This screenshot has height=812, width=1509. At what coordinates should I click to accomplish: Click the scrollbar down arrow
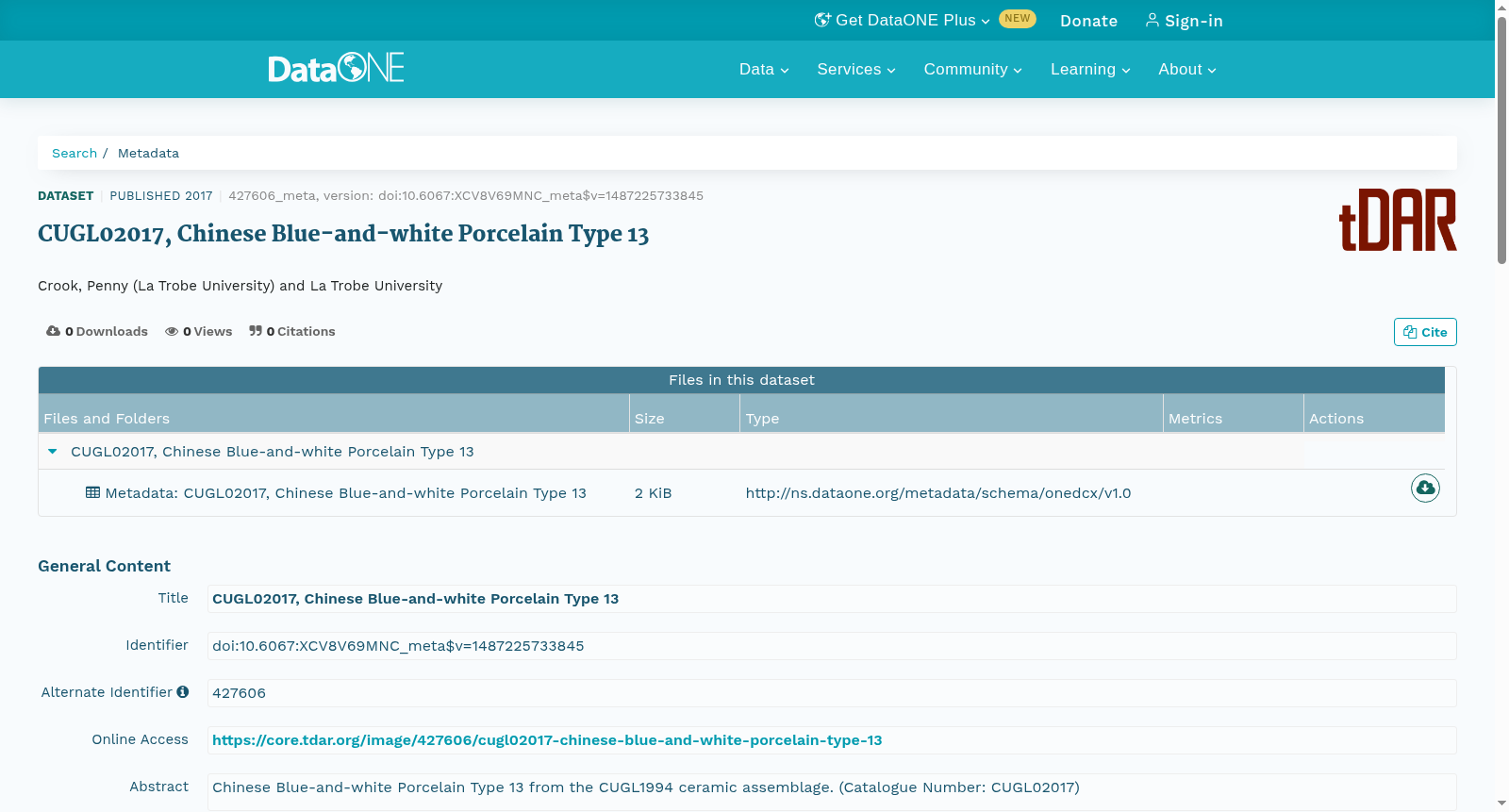(x=1501, y=804)
